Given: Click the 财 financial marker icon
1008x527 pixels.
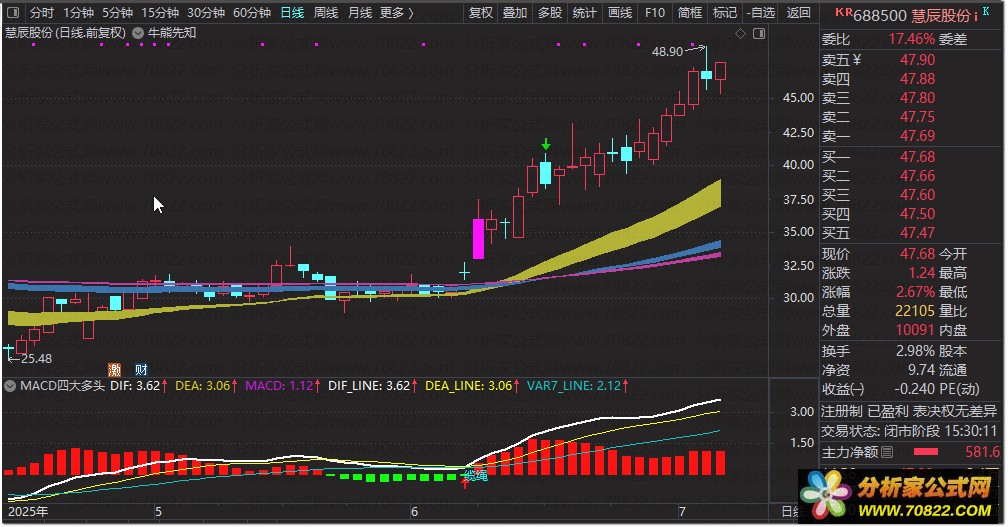Looking at the screenshot, I should [x=141, y=370].
